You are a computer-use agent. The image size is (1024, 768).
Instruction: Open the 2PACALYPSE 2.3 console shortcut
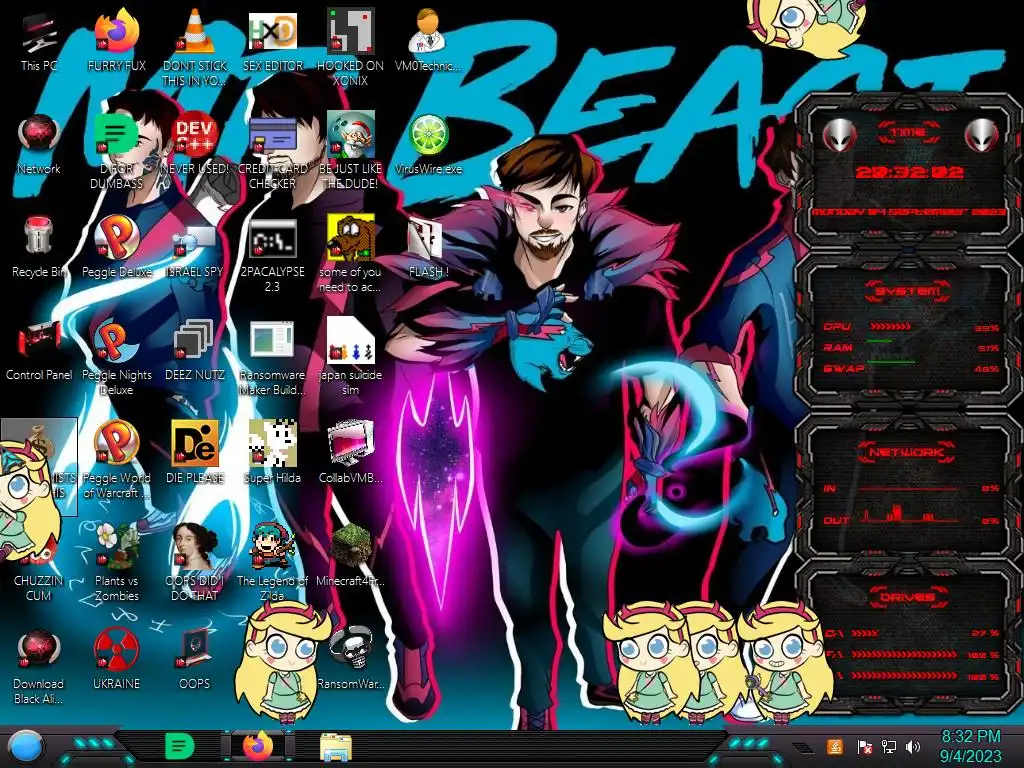[x=272, y=255]
